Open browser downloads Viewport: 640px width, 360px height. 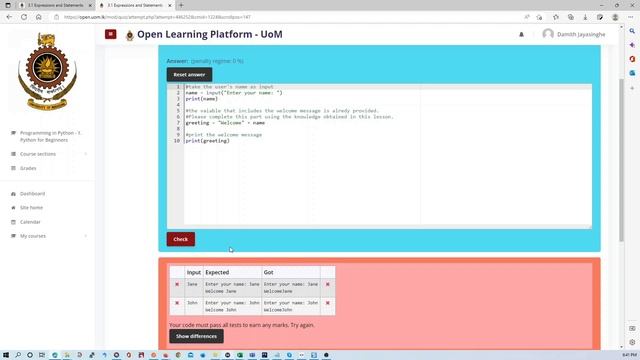(585, 17)
